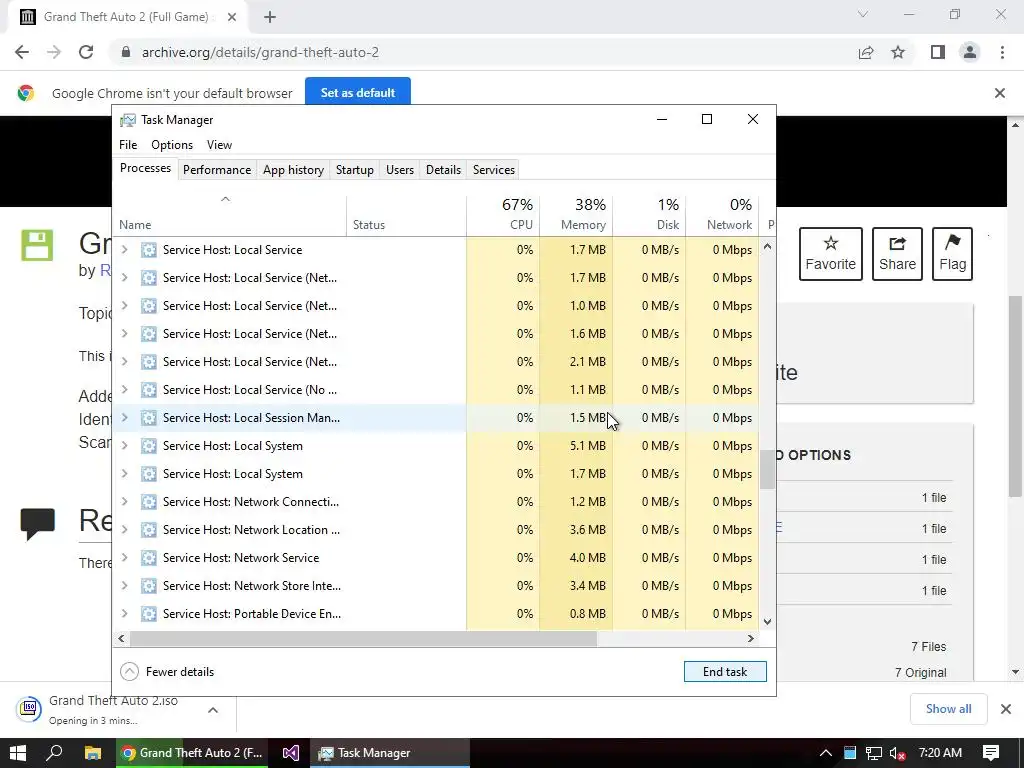Open File Explorer from taskbar
The width and height of the screenshot is (1024, 768).
tap(93, 753)
